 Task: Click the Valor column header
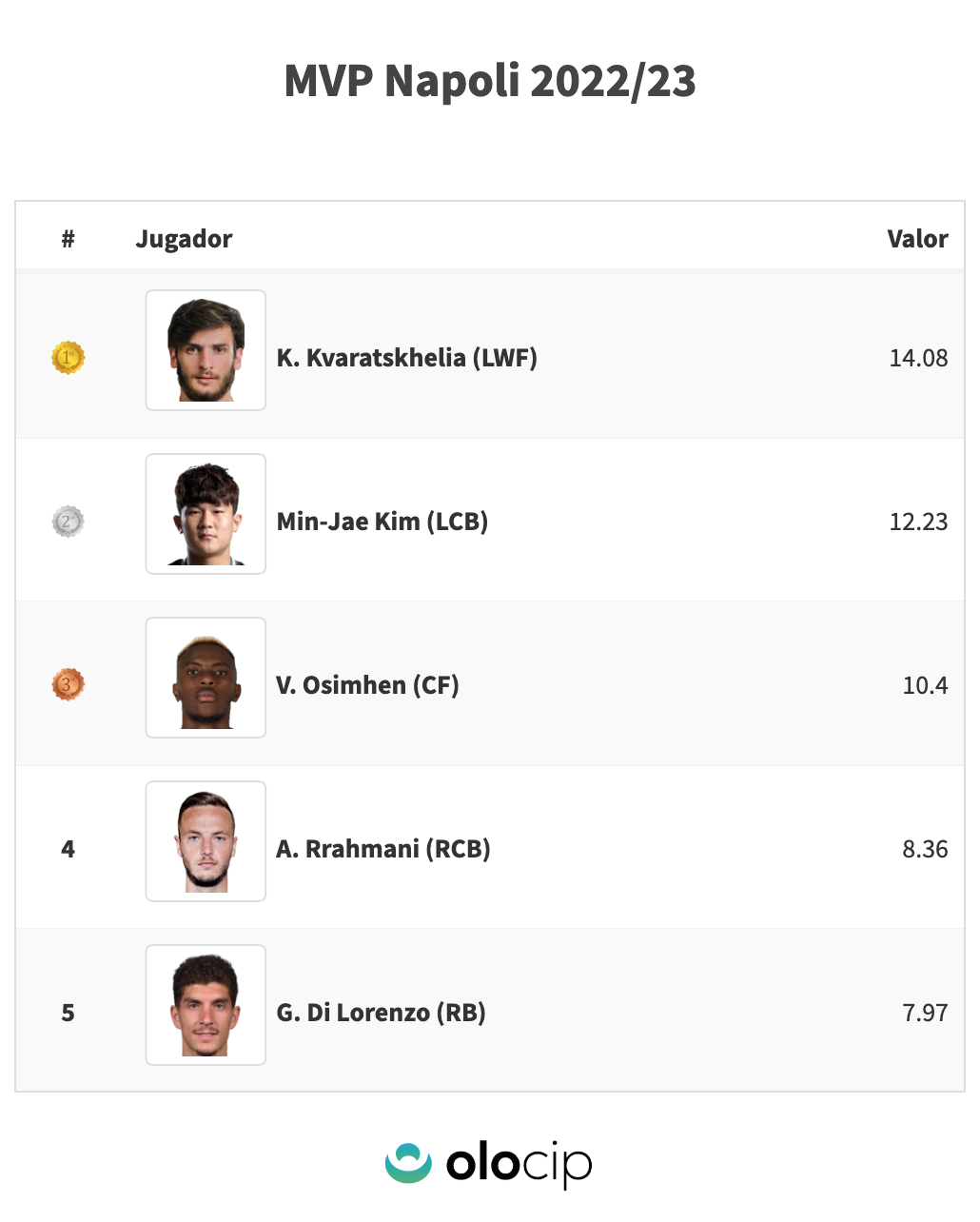click(917, 239)
